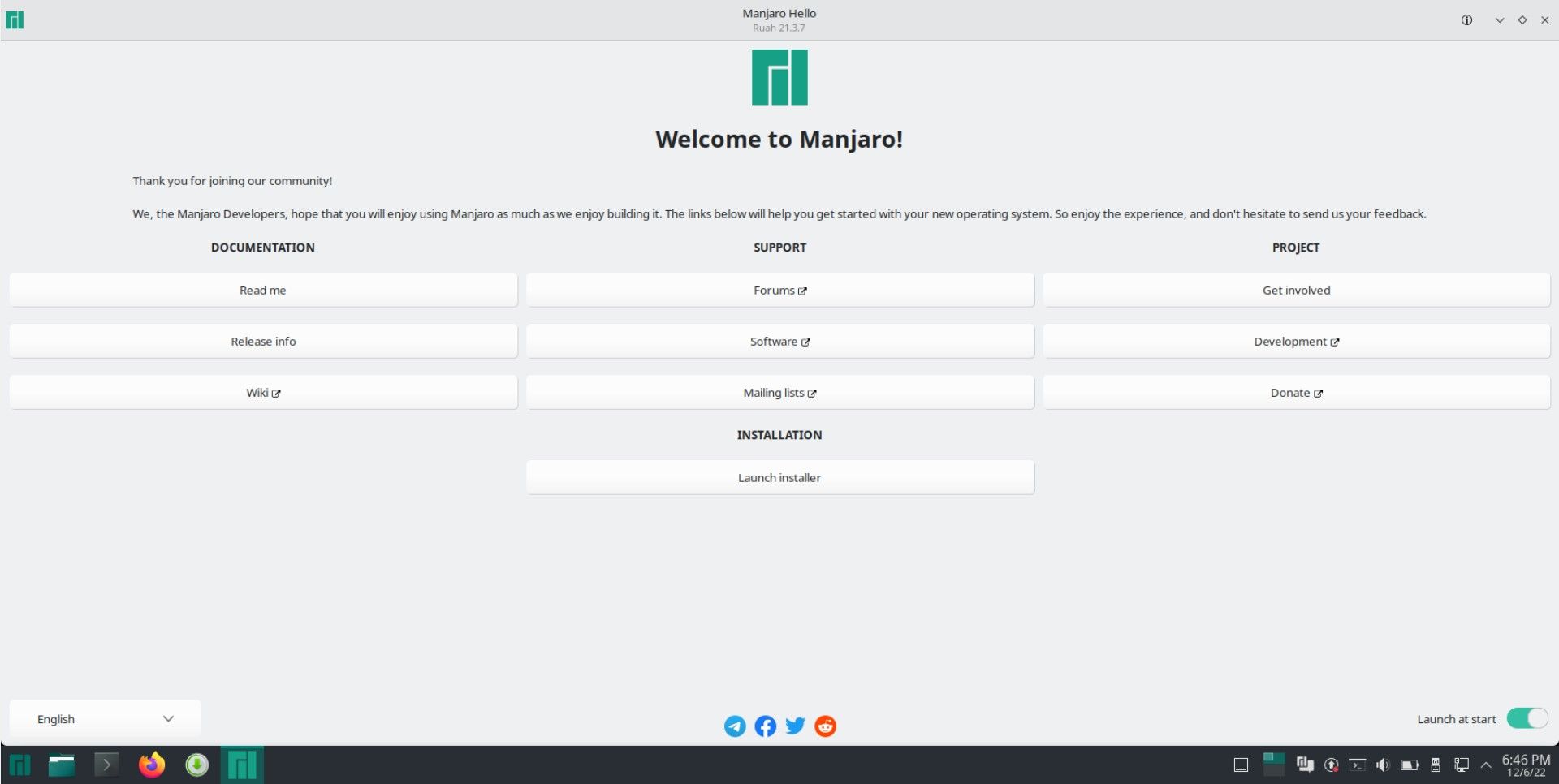Open the Software link button
The width and height of the screenshot is (1559, 784).
point(780,341)
